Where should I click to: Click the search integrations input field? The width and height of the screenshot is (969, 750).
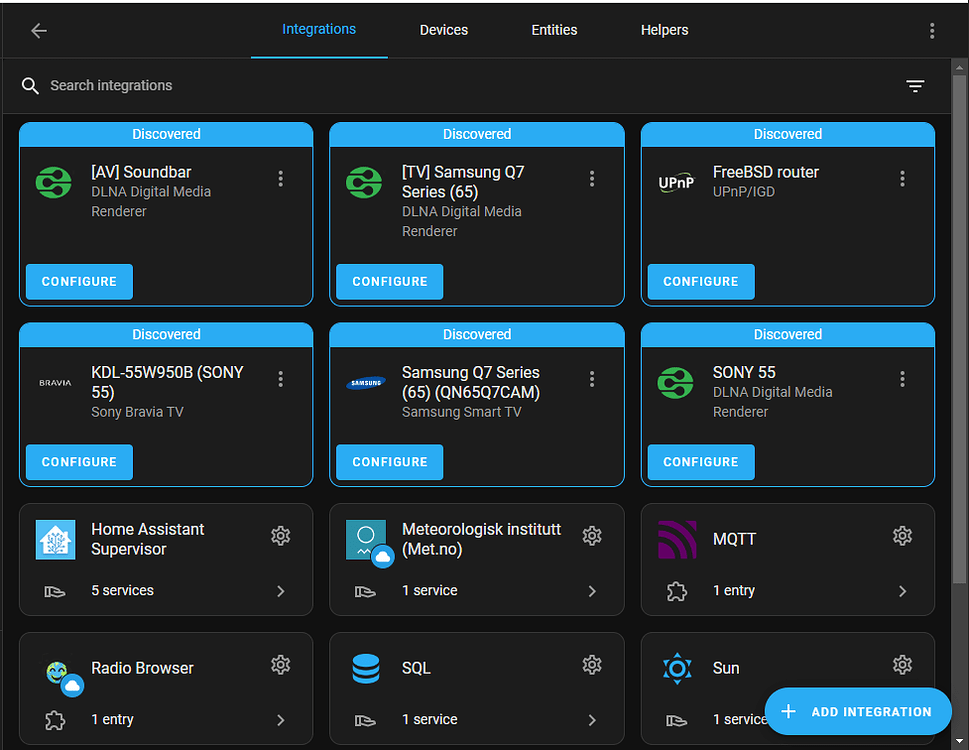point(150,85)
